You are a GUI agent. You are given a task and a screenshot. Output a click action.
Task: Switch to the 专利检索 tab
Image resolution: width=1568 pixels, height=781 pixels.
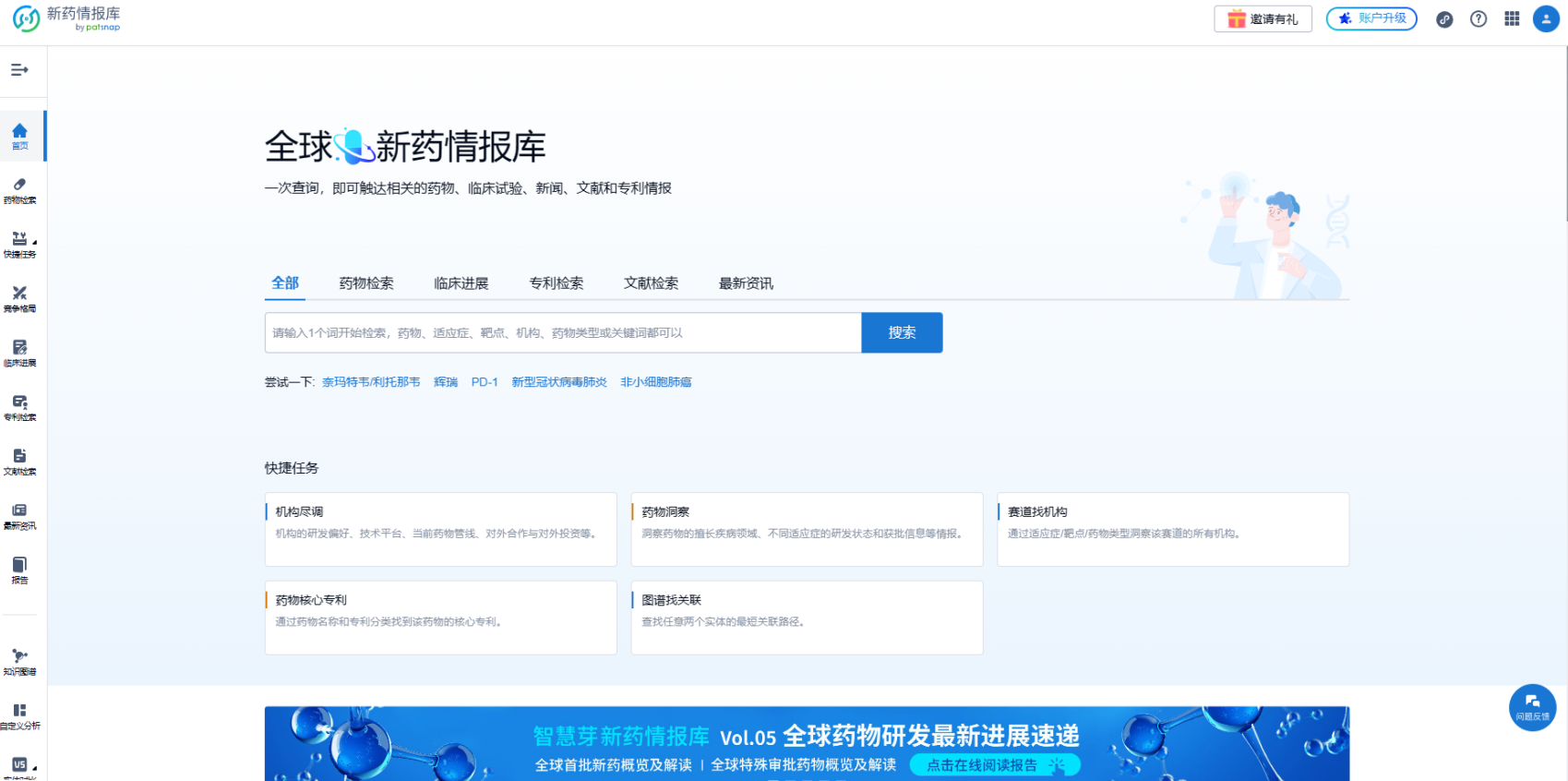(556, 283)
